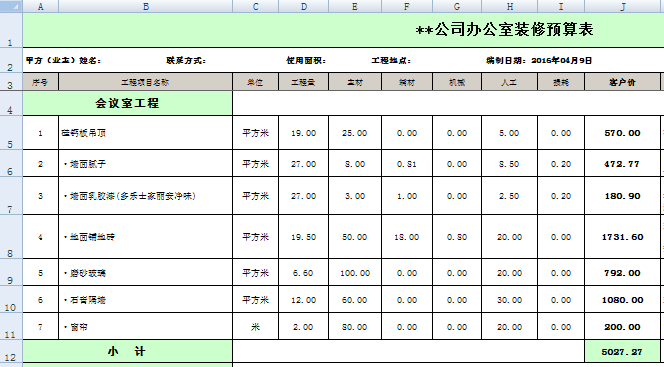Viewport: 664px width, 367px height.
Task: Select row 10 header
Action: click(11, 300)
